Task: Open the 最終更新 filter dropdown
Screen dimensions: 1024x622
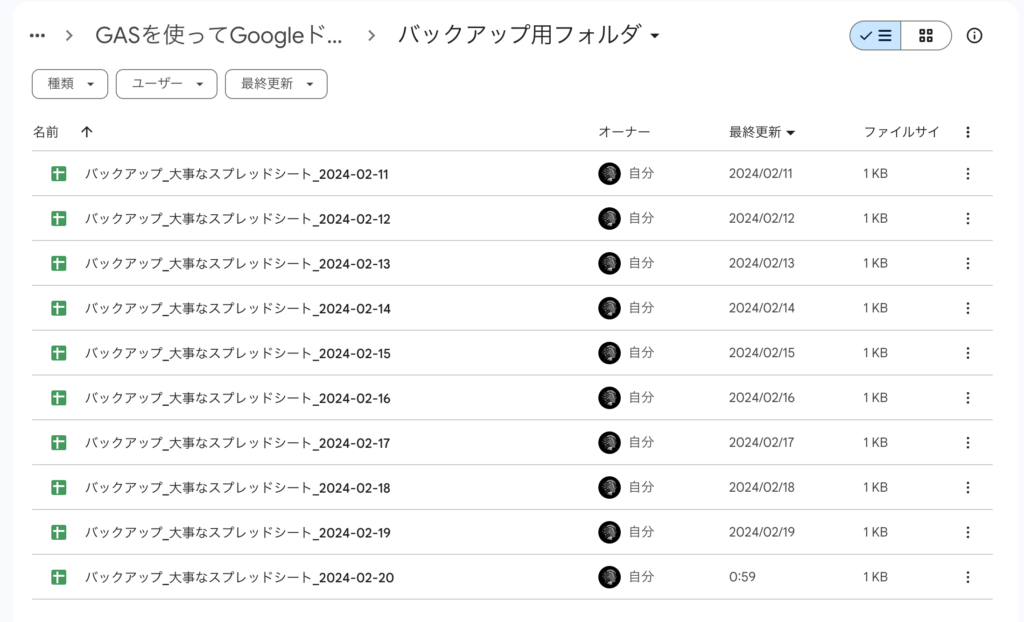Action: click(276, 84)
